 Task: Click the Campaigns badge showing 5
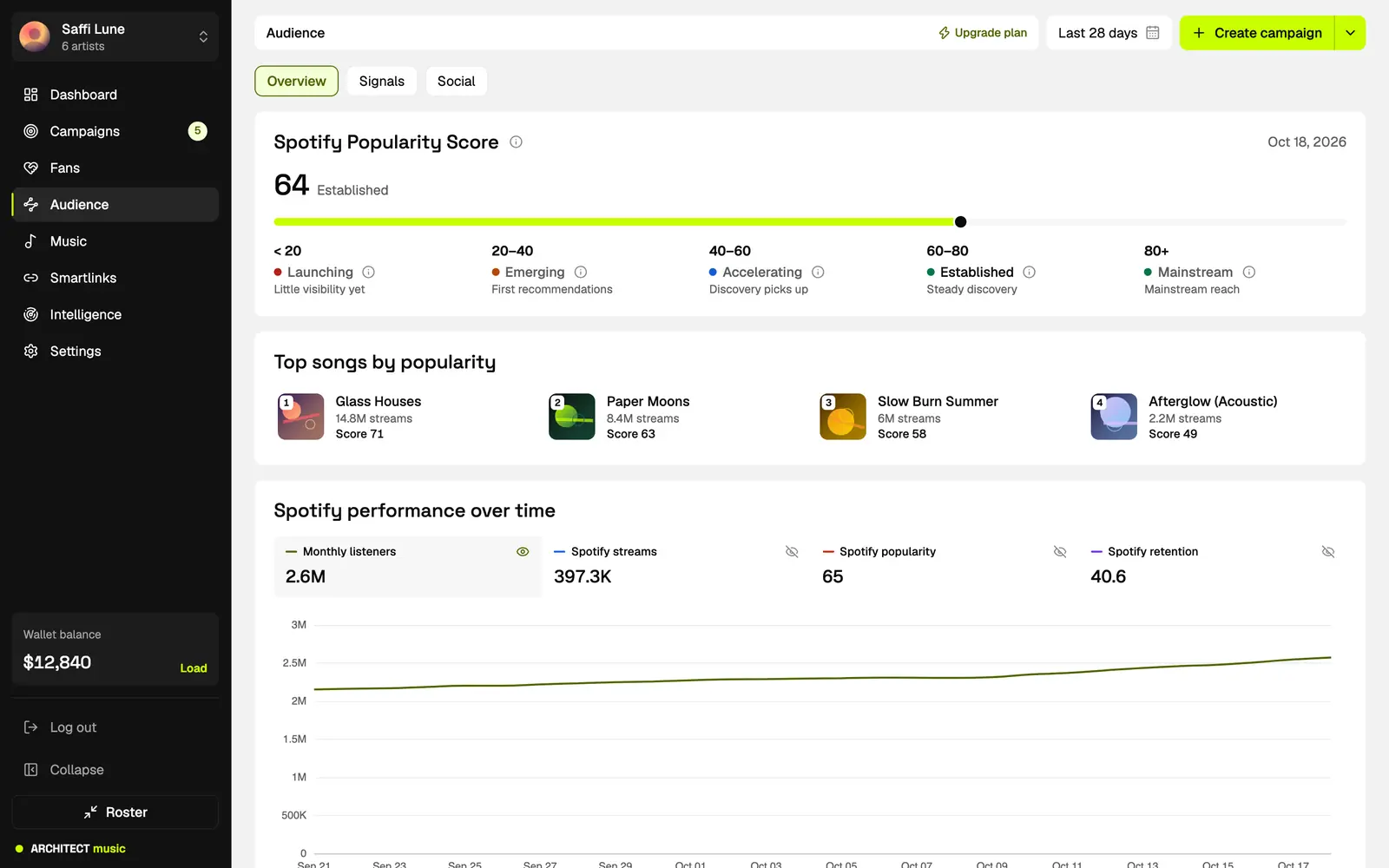point(198,131)
